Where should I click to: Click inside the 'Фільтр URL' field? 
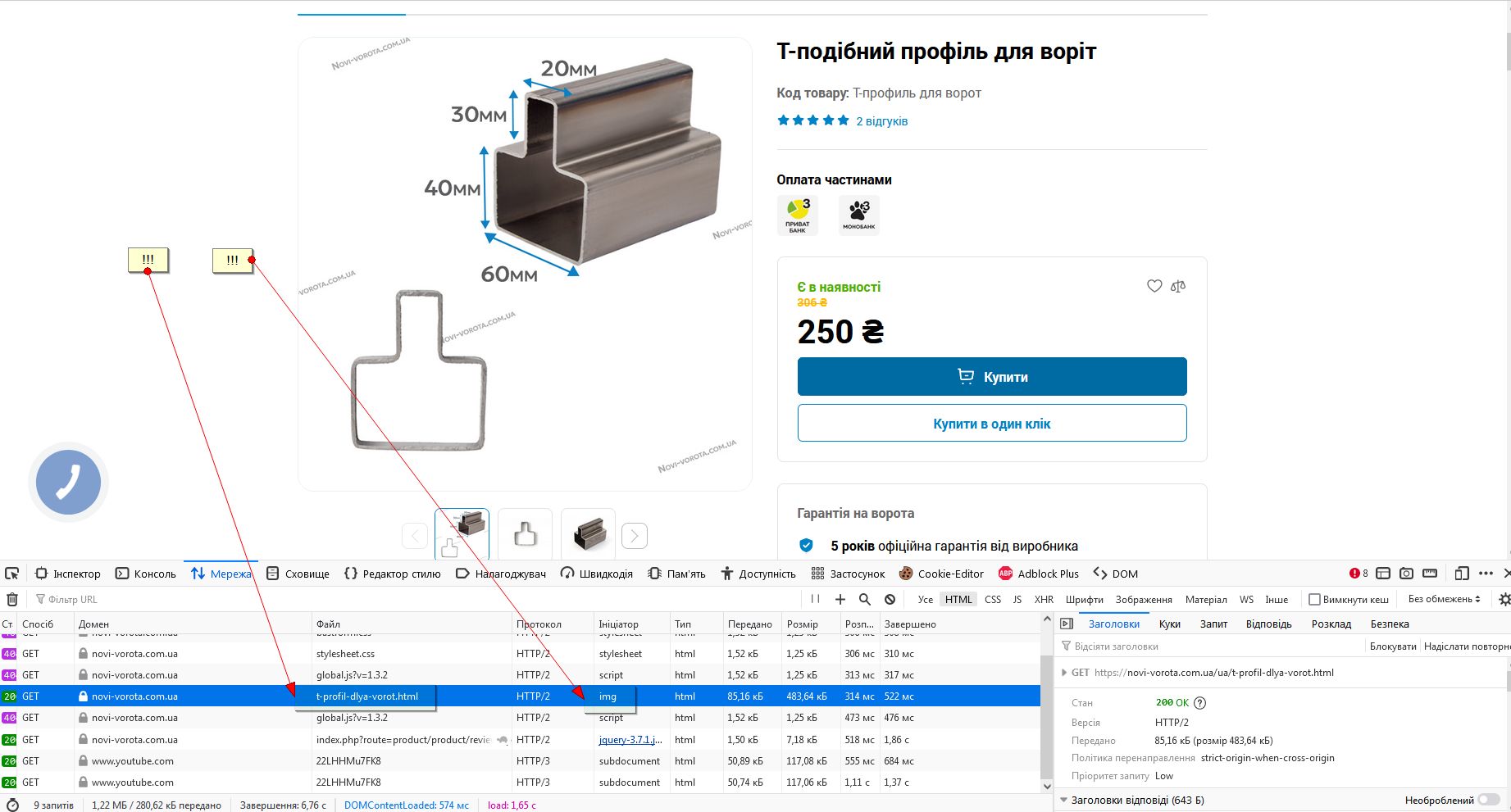(418, 600)
